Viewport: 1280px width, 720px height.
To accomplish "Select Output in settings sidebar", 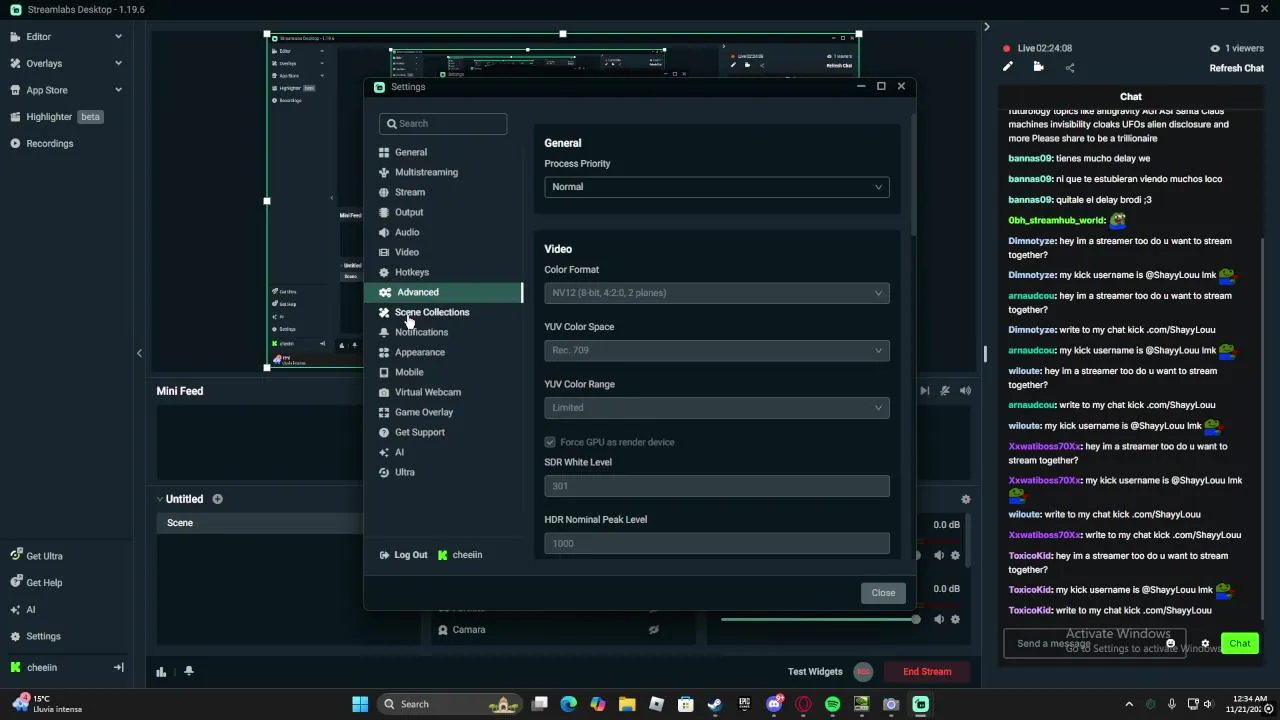I will coord(408,212).
